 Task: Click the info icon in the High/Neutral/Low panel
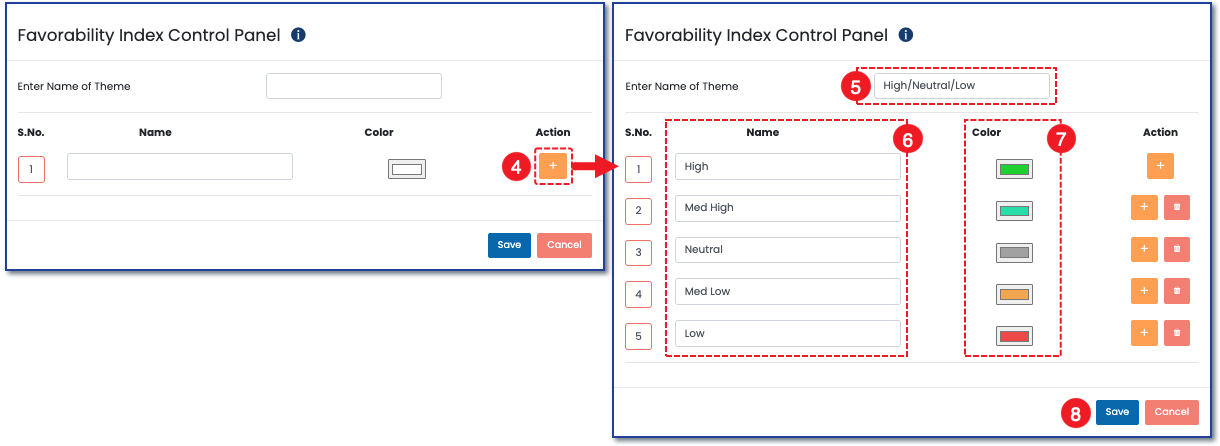[906, 35]
